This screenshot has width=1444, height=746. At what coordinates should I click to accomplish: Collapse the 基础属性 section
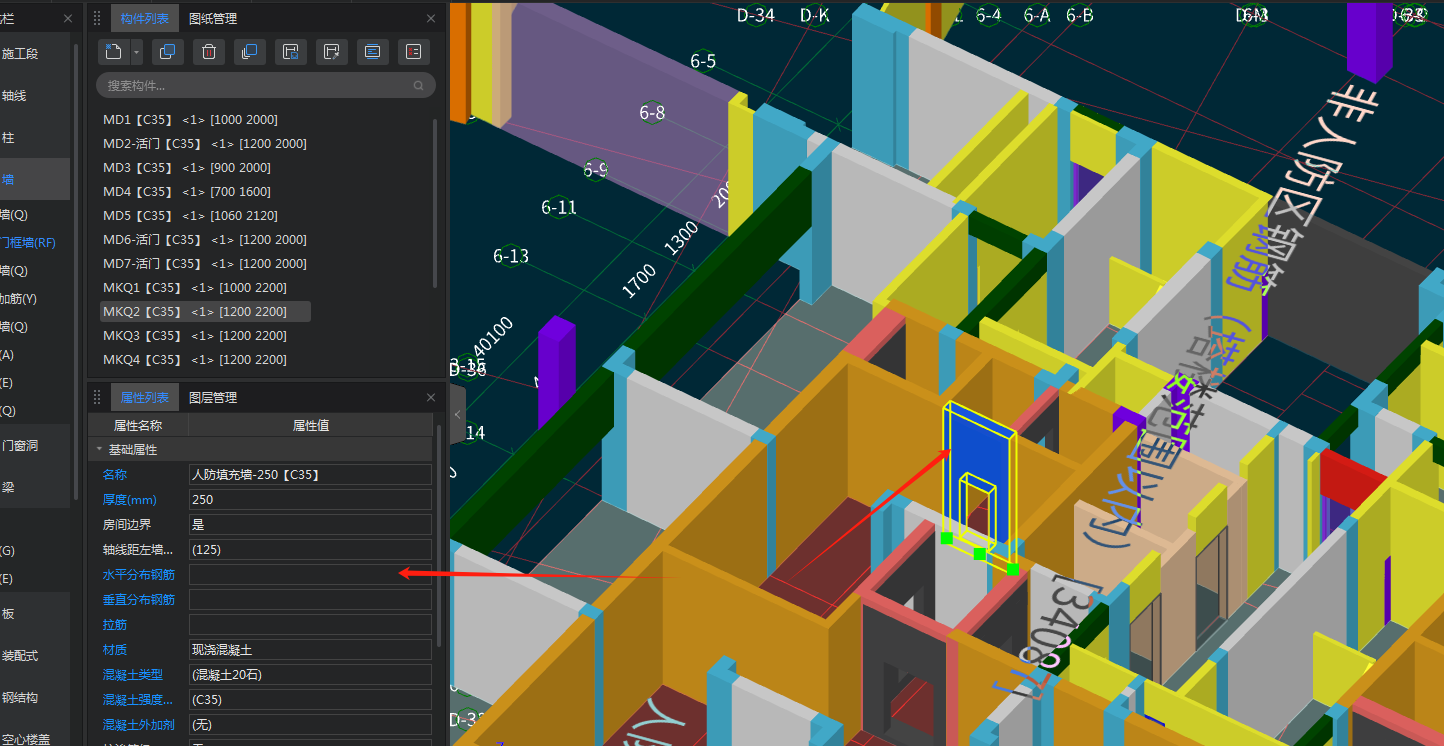tap(99, 450)
